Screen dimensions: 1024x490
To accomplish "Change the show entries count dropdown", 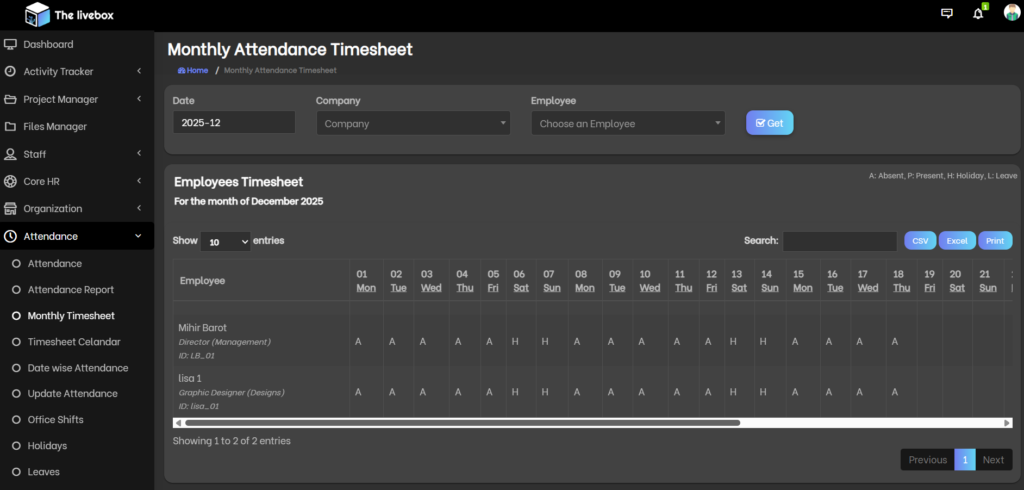I will 226,241.
